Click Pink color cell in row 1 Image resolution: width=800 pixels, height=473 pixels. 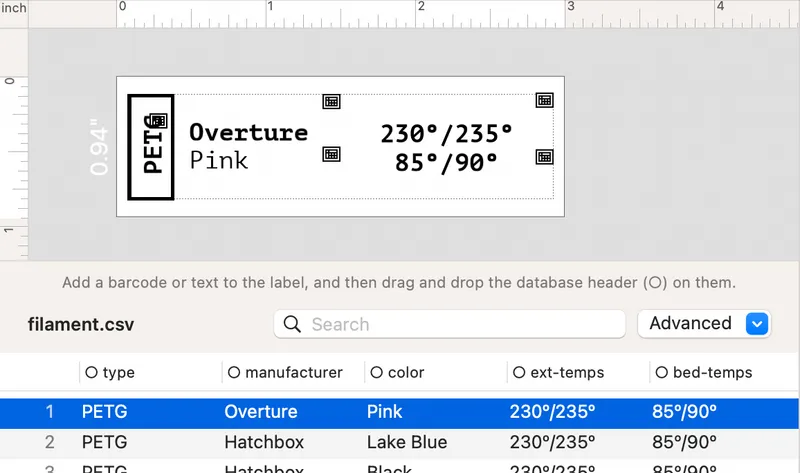385,412
